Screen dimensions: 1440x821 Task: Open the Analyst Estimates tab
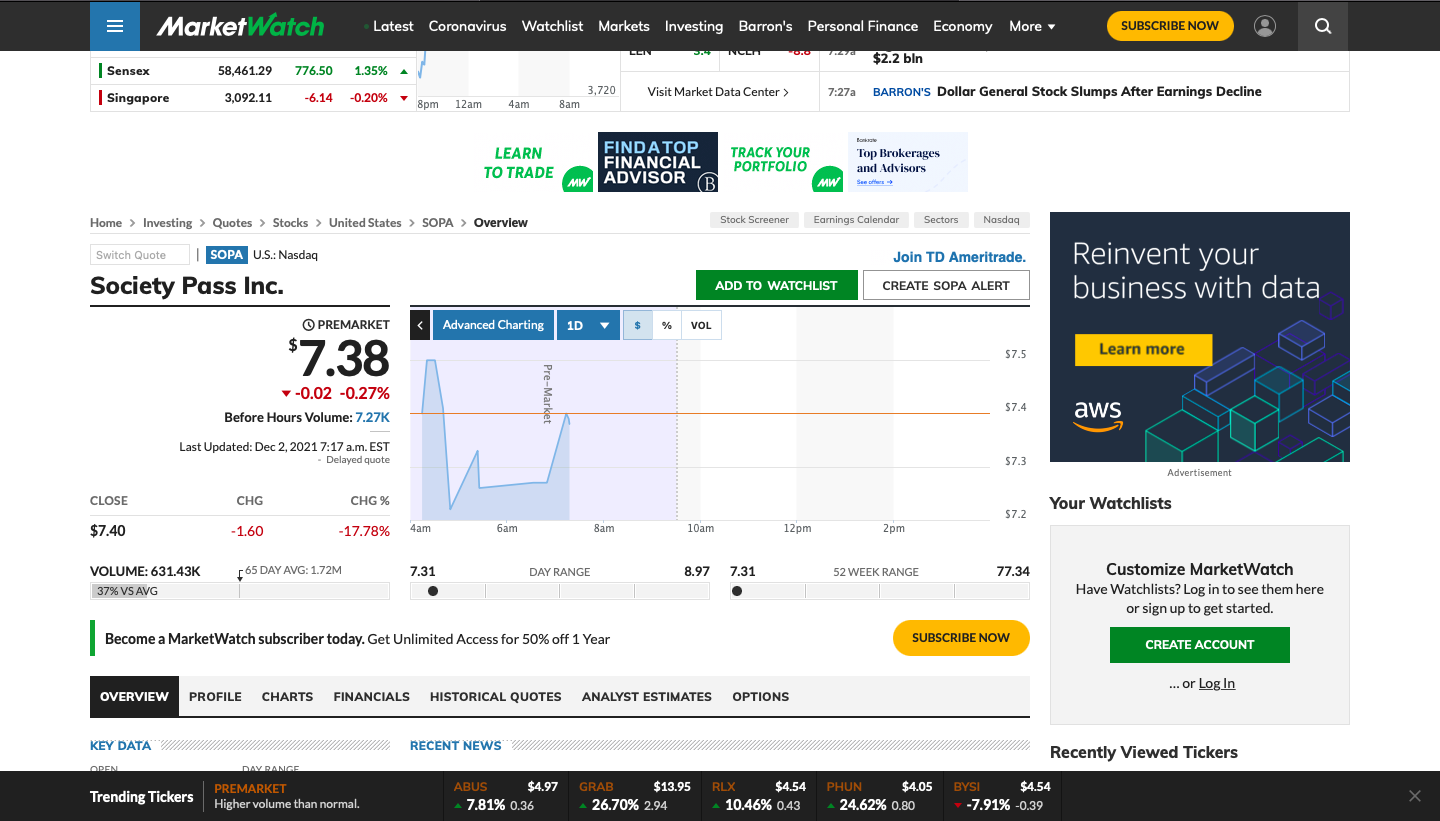[647, 697]
